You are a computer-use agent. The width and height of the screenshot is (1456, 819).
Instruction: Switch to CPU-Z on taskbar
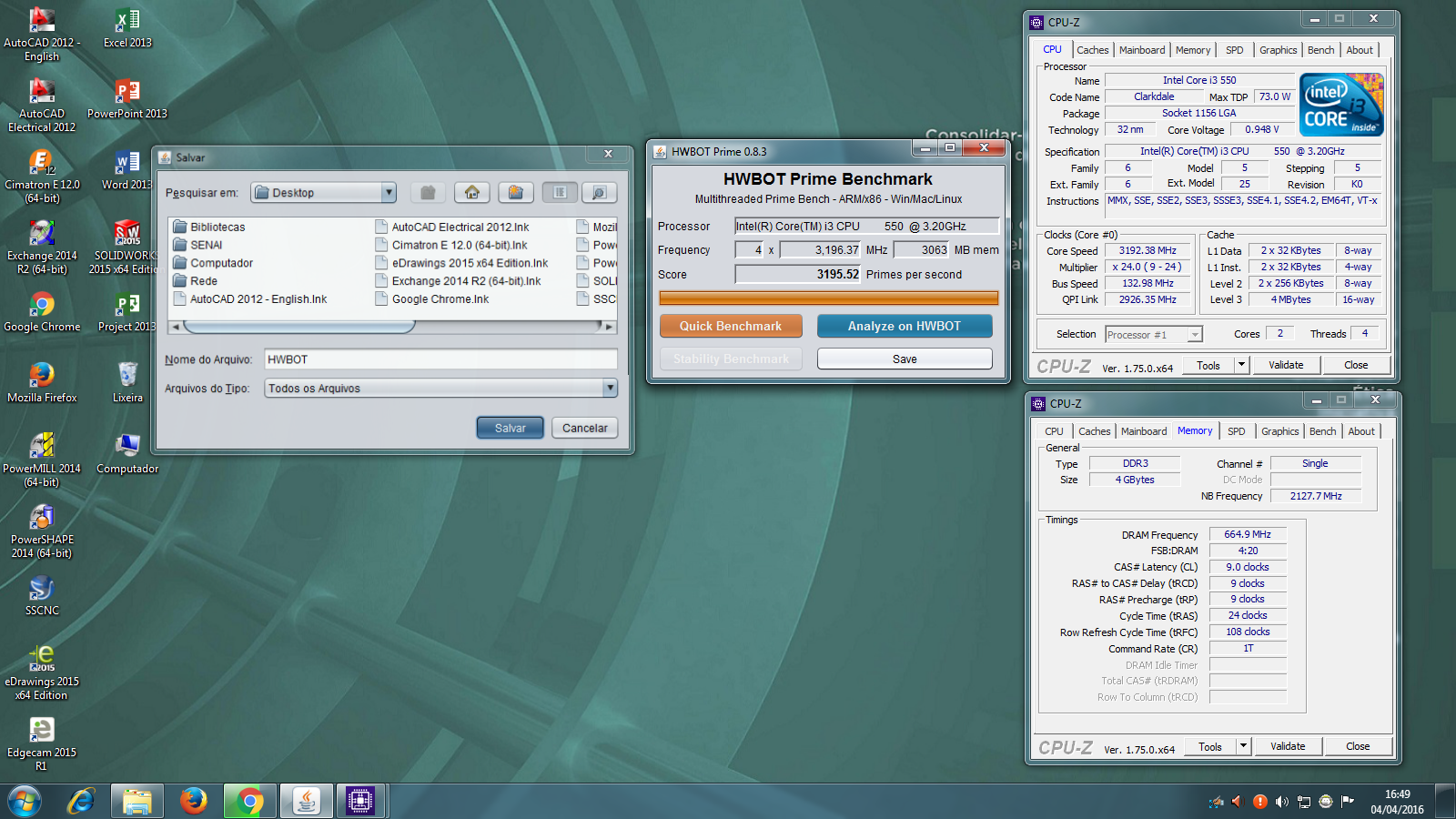click(360, 801)
